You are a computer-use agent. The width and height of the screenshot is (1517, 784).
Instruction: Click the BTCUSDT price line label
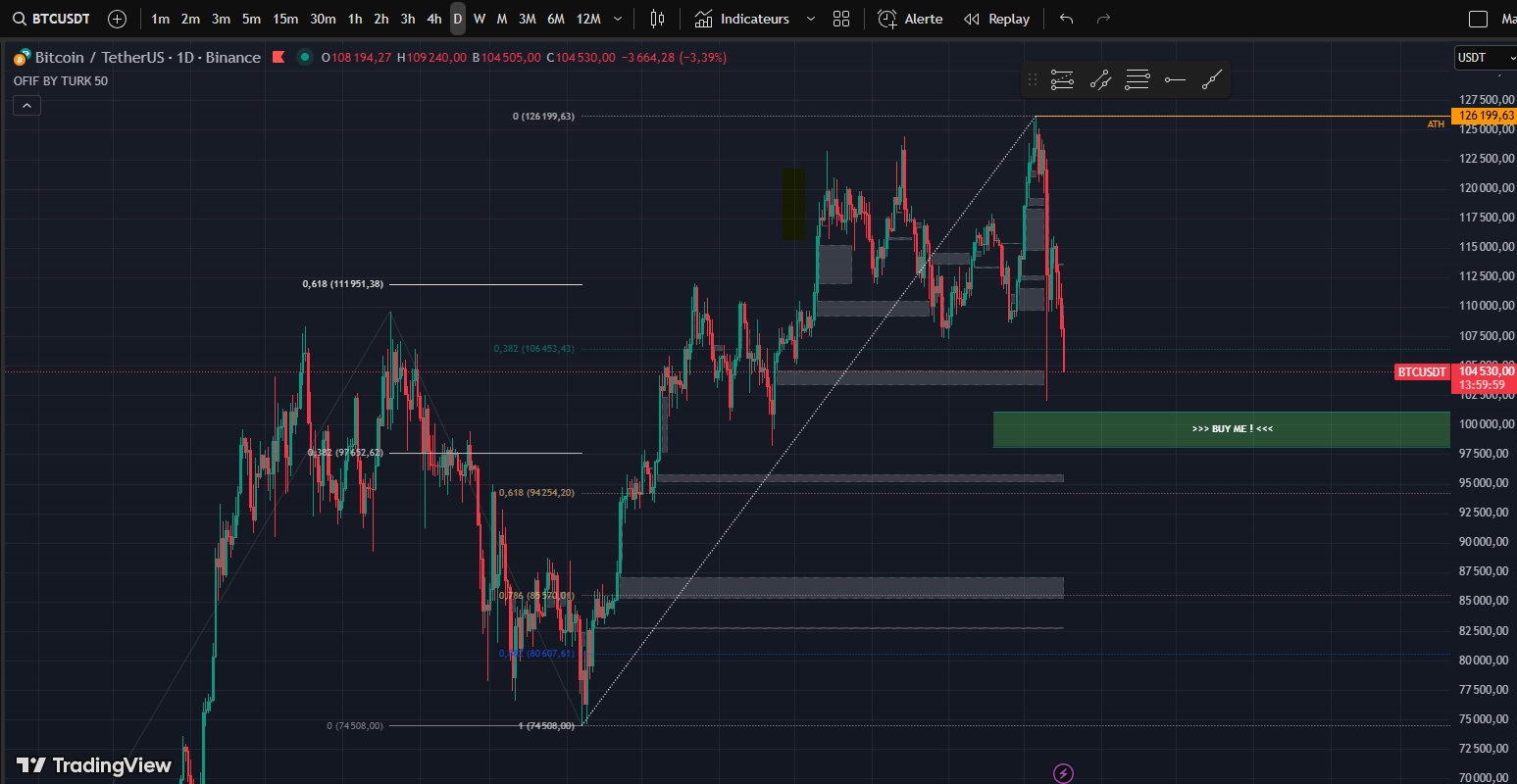click(x=1422, y=372)
